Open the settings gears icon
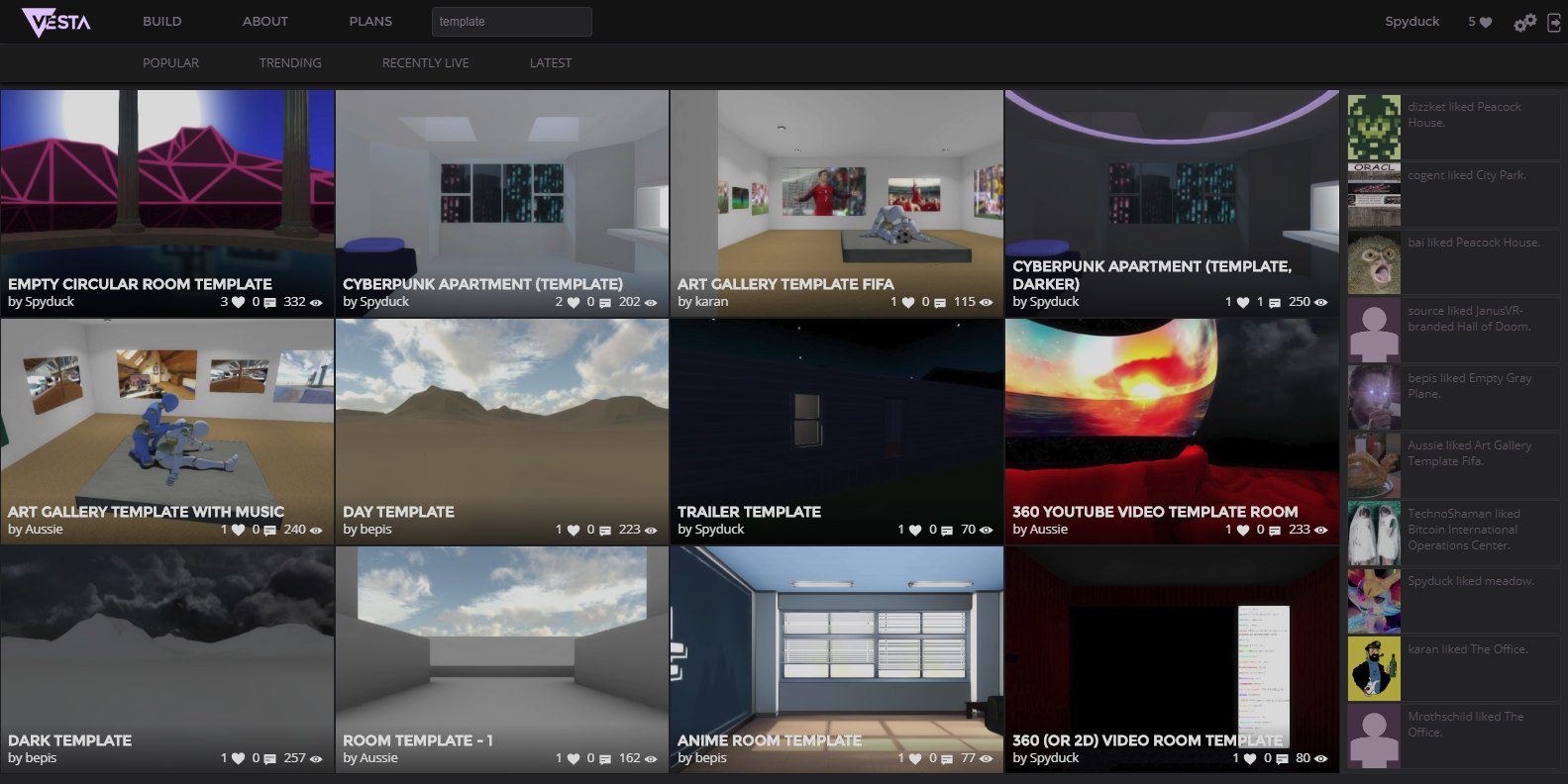The image size is (1568, 784). tap(1524, 23)
